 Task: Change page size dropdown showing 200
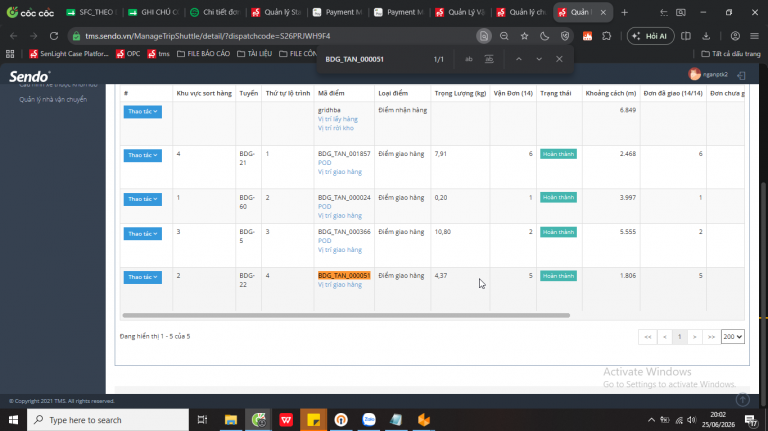[733, 336]
